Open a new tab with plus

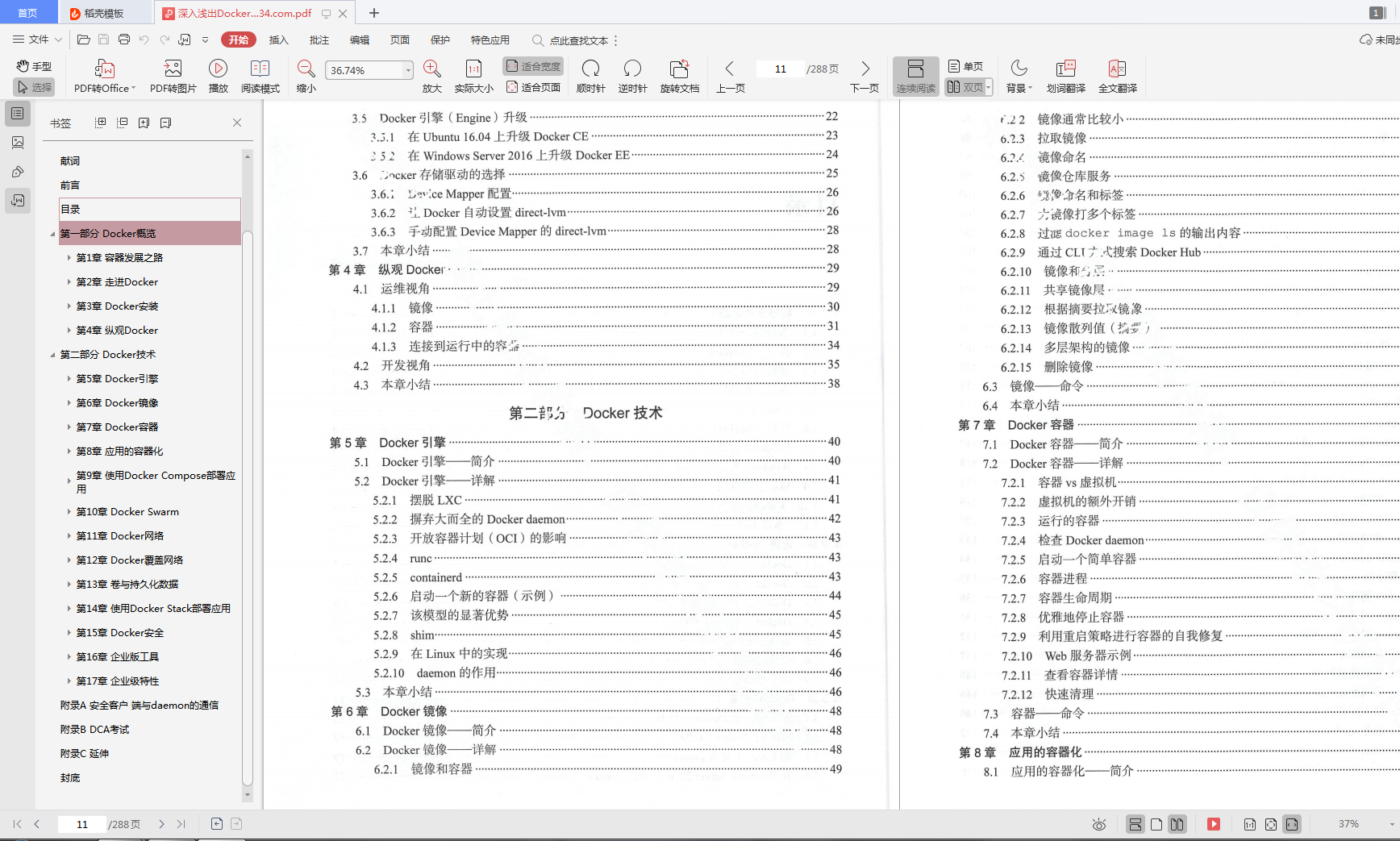[374, 13]
